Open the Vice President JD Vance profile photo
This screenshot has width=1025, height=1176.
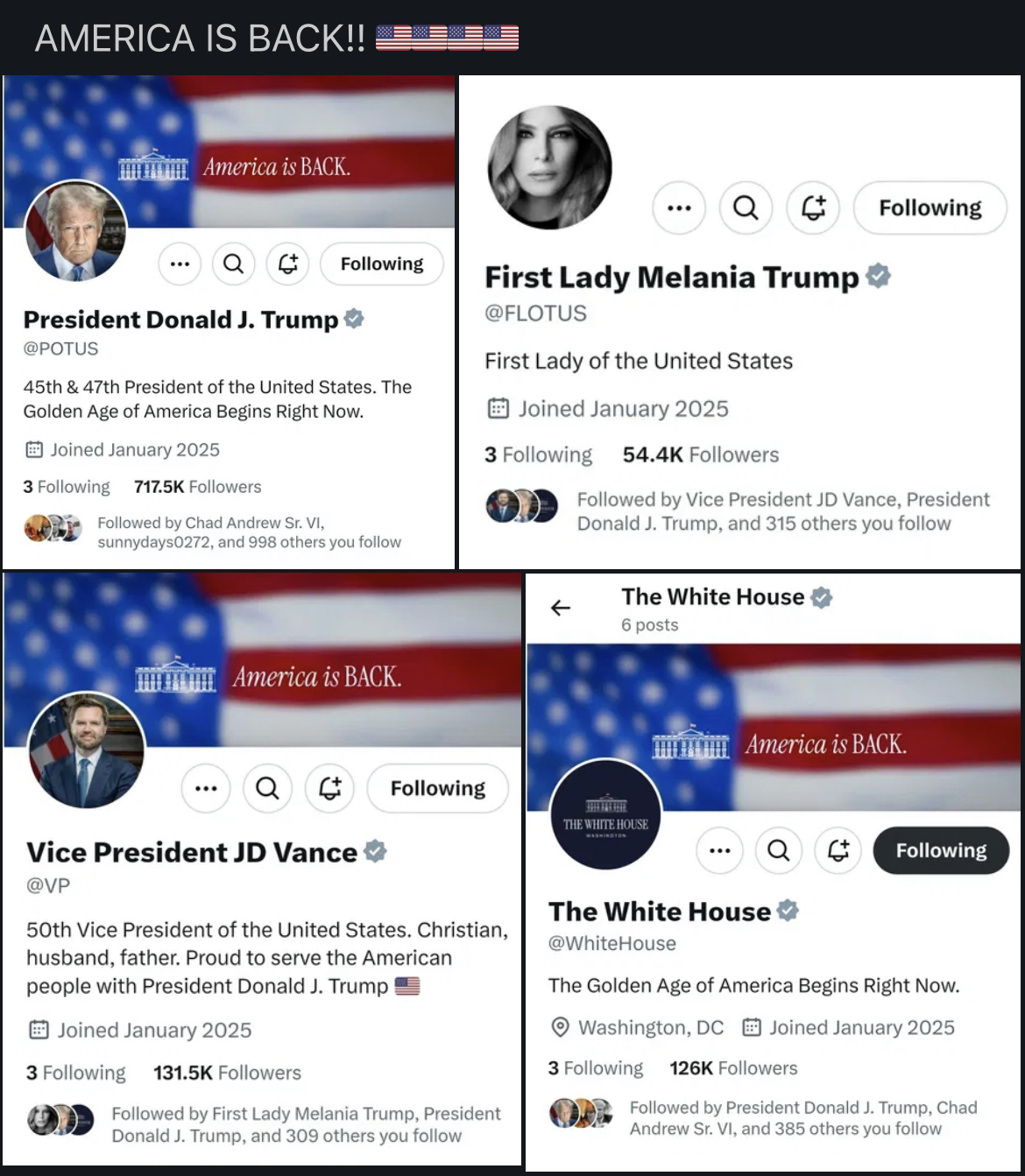(x=86, y=750)
